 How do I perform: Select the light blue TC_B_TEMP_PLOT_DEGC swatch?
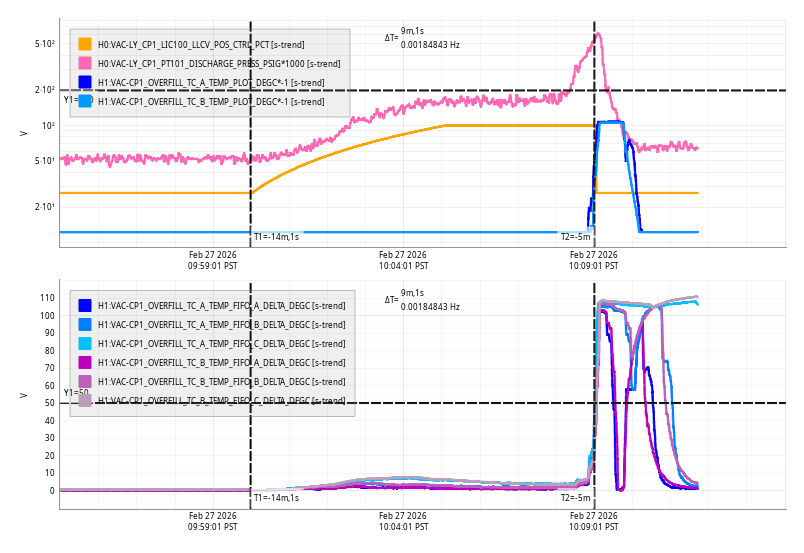85,101
